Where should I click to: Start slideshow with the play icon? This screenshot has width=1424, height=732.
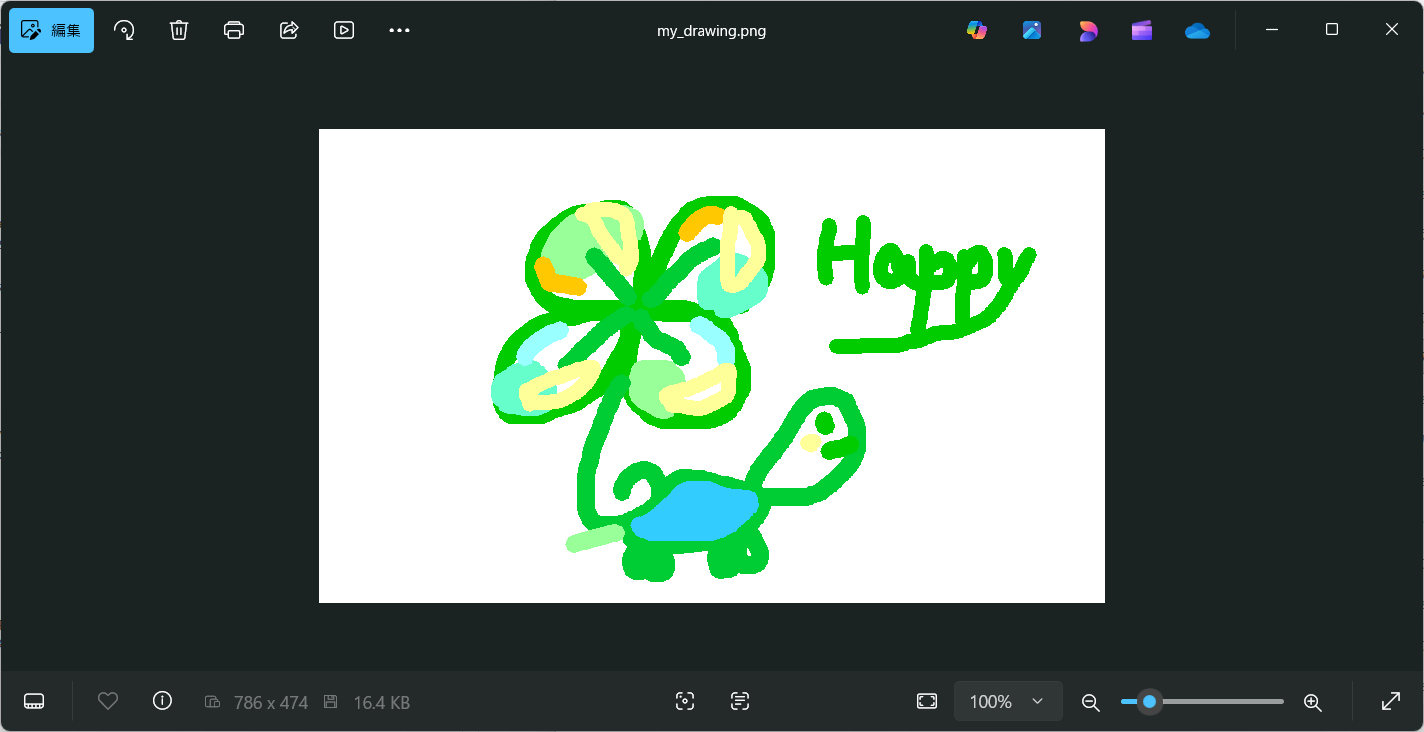point(344,30)
